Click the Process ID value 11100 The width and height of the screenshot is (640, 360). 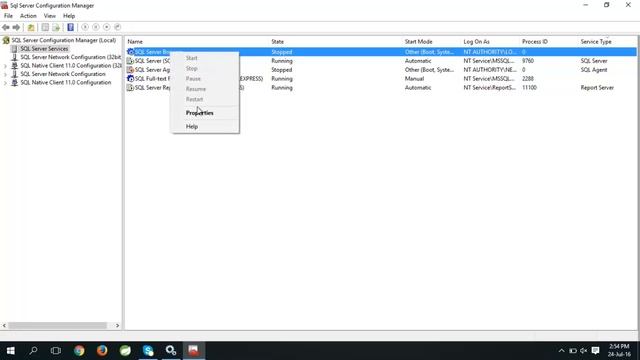pyautogui.click(x=529, y=88)
